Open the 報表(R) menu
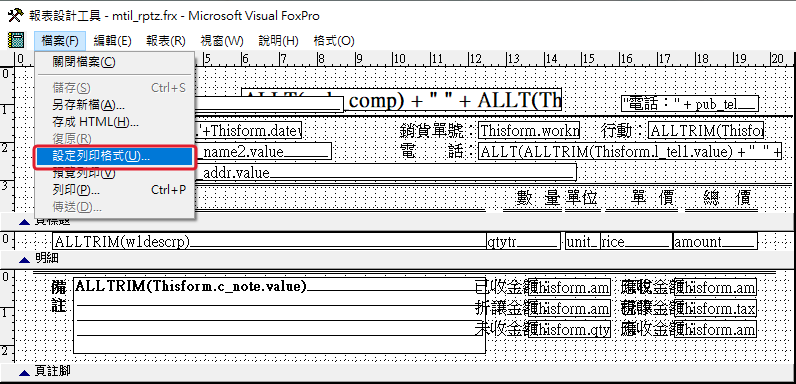Image resolution: width=796 pixels, height=384 pixels. pyautogui.click(x=166, y=41)
